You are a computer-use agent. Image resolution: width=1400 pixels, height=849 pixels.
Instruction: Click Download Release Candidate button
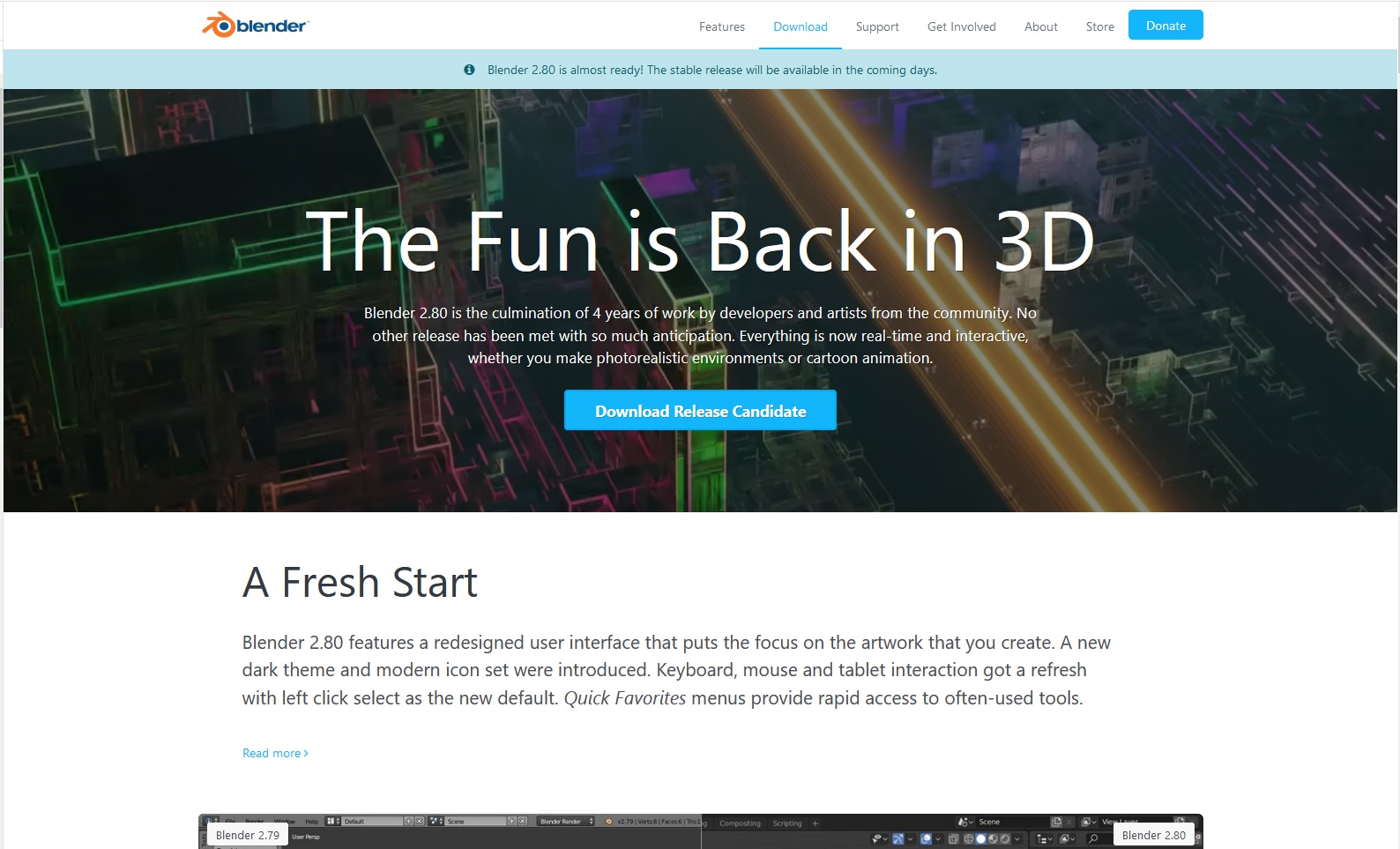tap(700, 410)
